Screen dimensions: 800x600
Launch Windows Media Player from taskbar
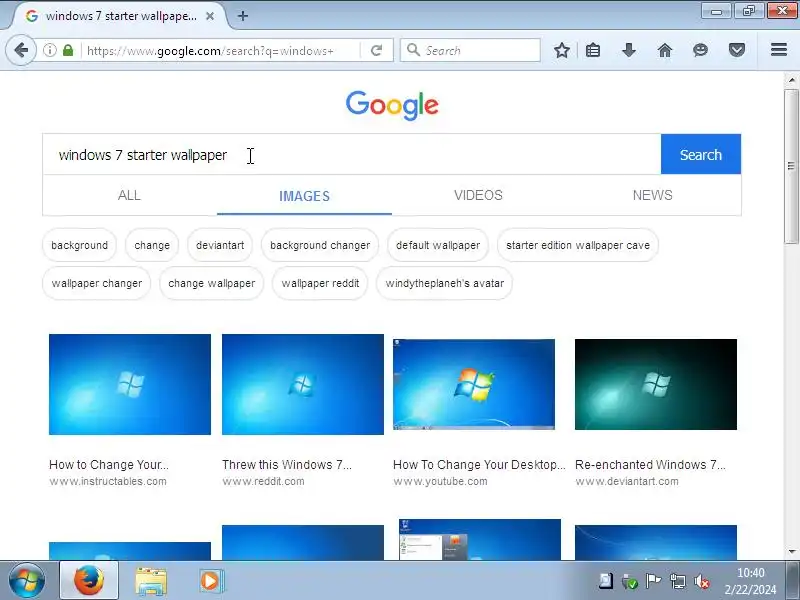click(211, 581)
